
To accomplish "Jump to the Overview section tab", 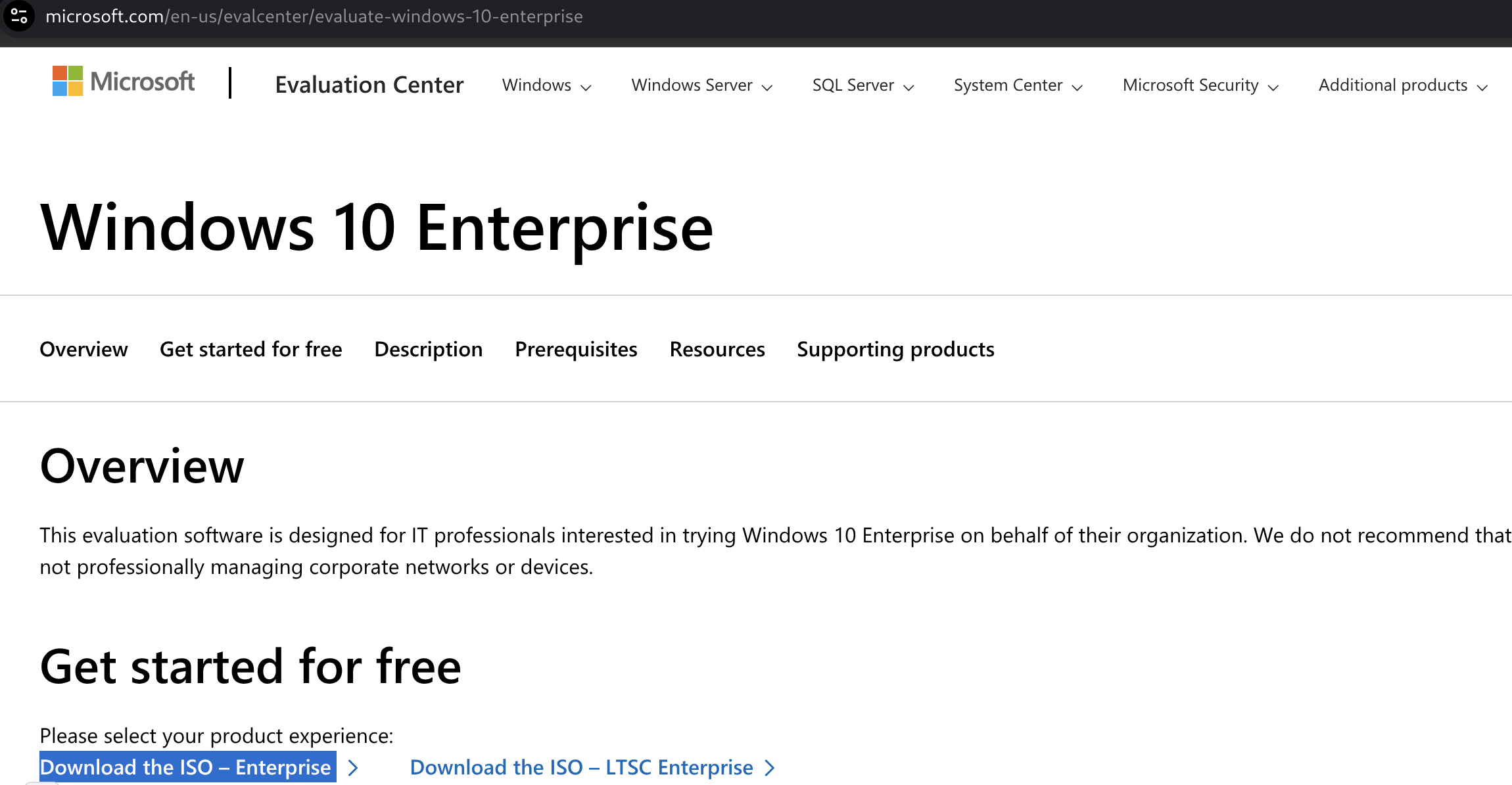I will 83,349.
